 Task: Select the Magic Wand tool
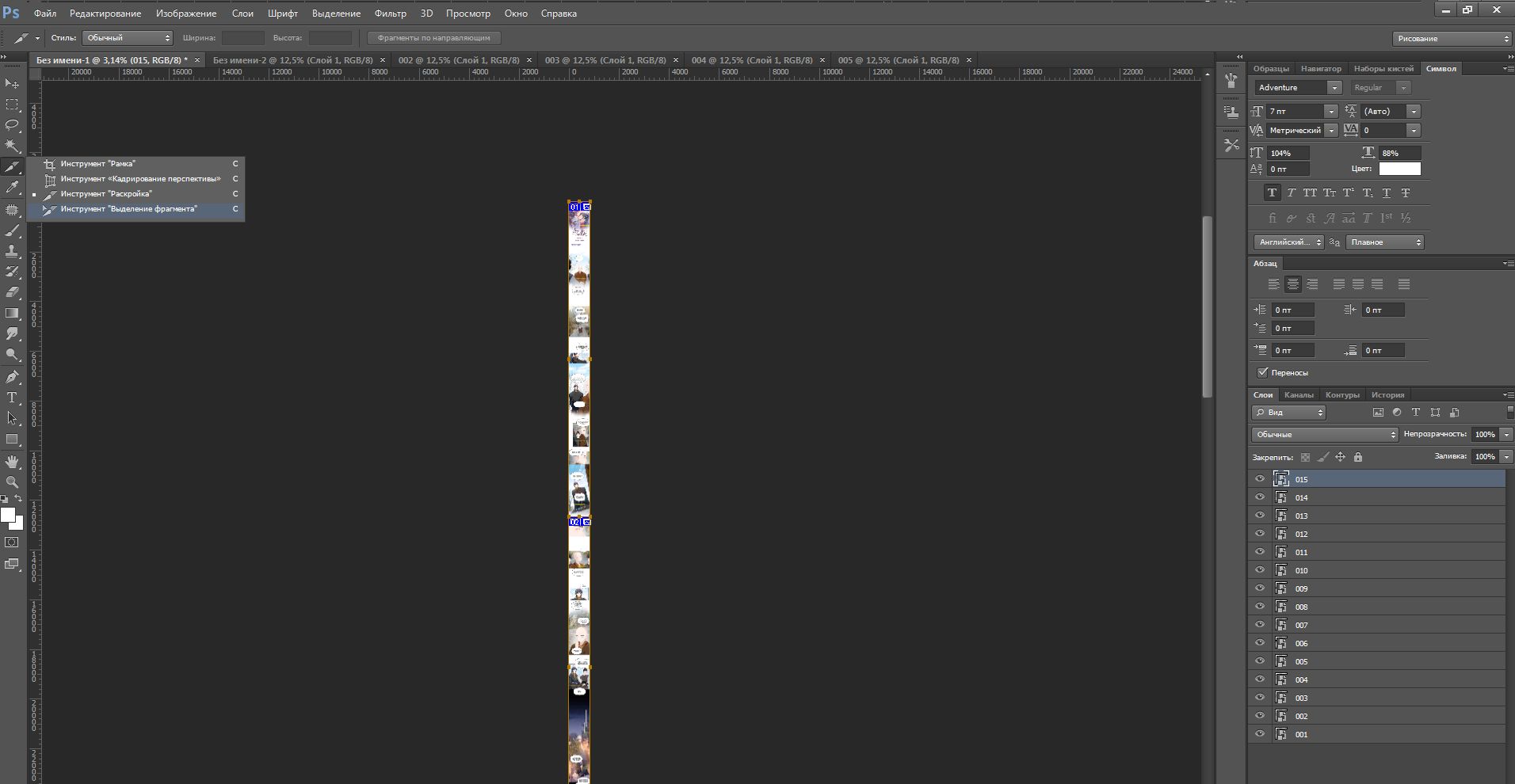12,146
